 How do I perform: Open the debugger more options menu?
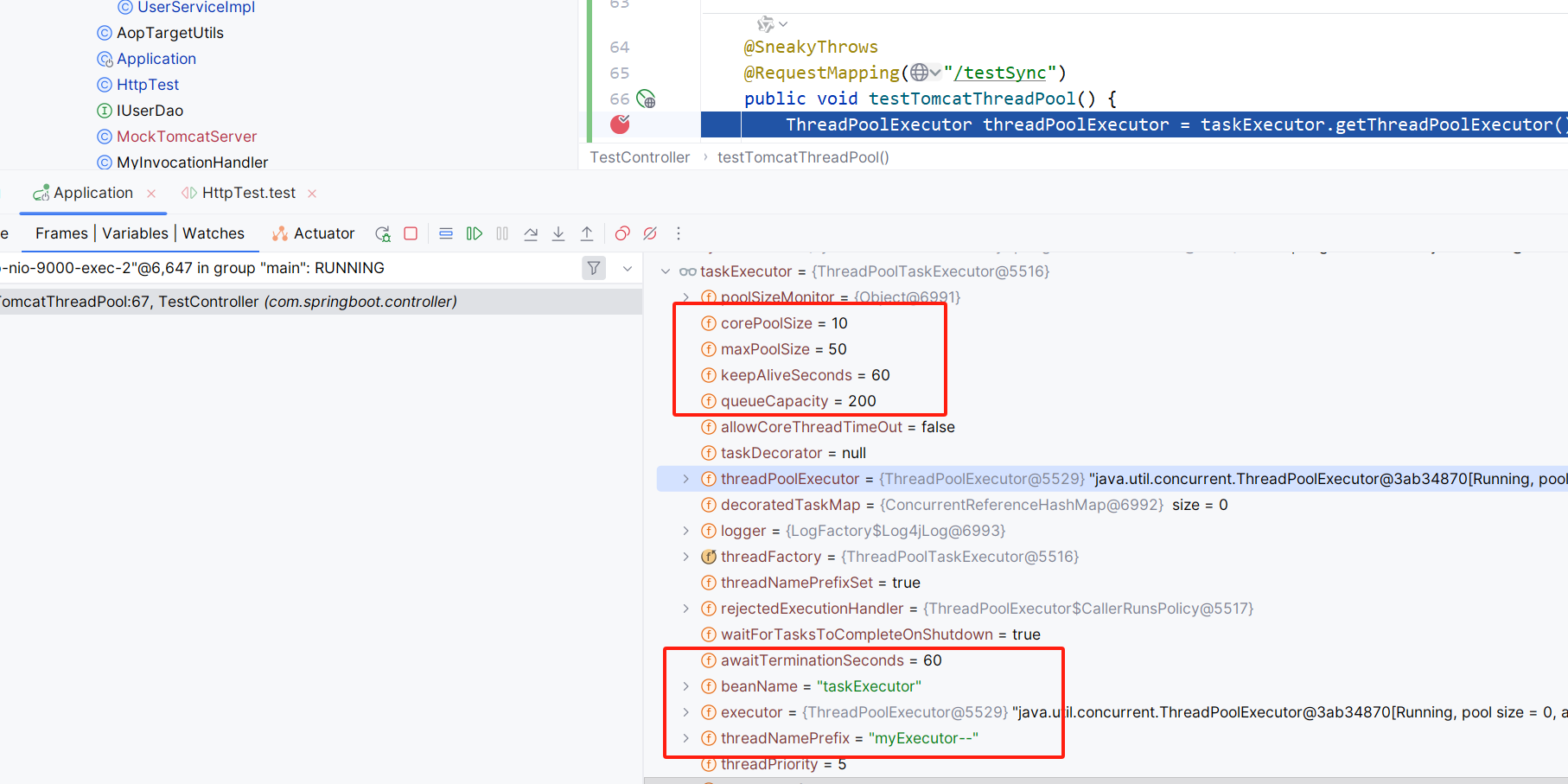(679, 233)
